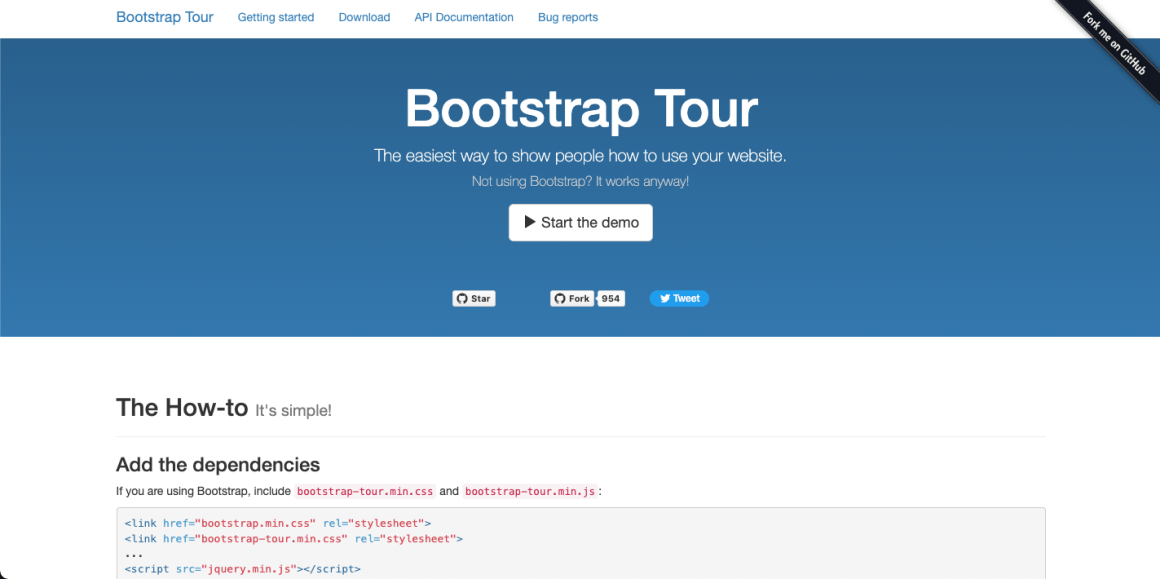Open the API Documentation page
The image size is (1160, 579).
[463, 17]
